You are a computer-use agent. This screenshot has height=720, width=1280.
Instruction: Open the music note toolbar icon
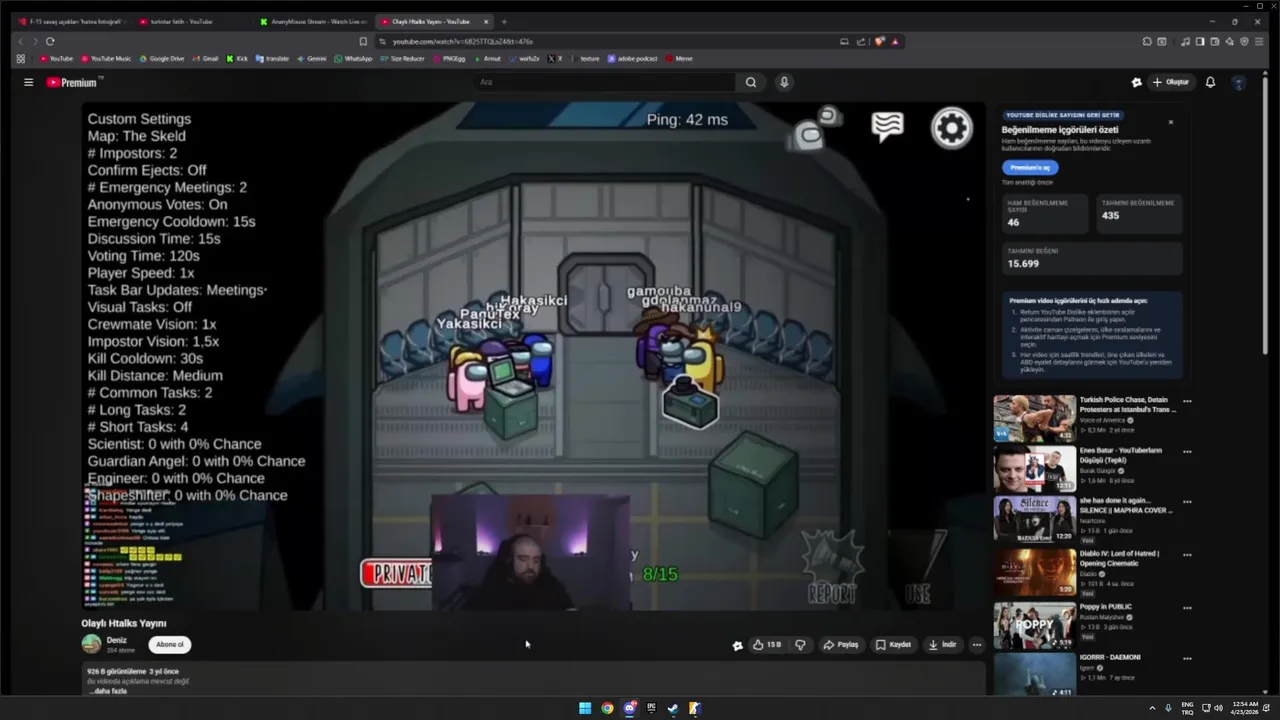coord(1185,41)
